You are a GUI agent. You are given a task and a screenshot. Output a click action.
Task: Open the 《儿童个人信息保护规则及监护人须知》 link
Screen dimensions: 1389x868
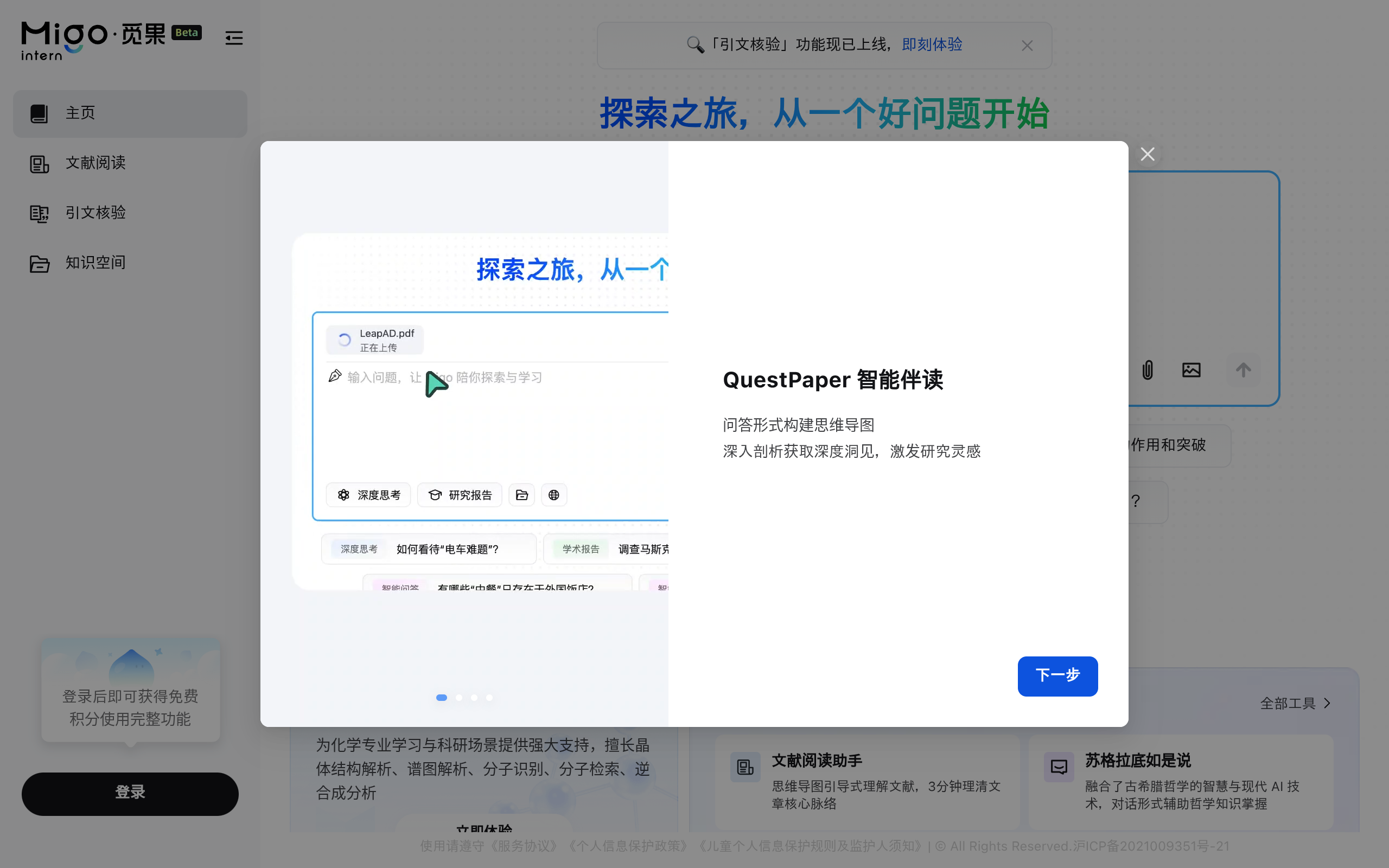810,846
